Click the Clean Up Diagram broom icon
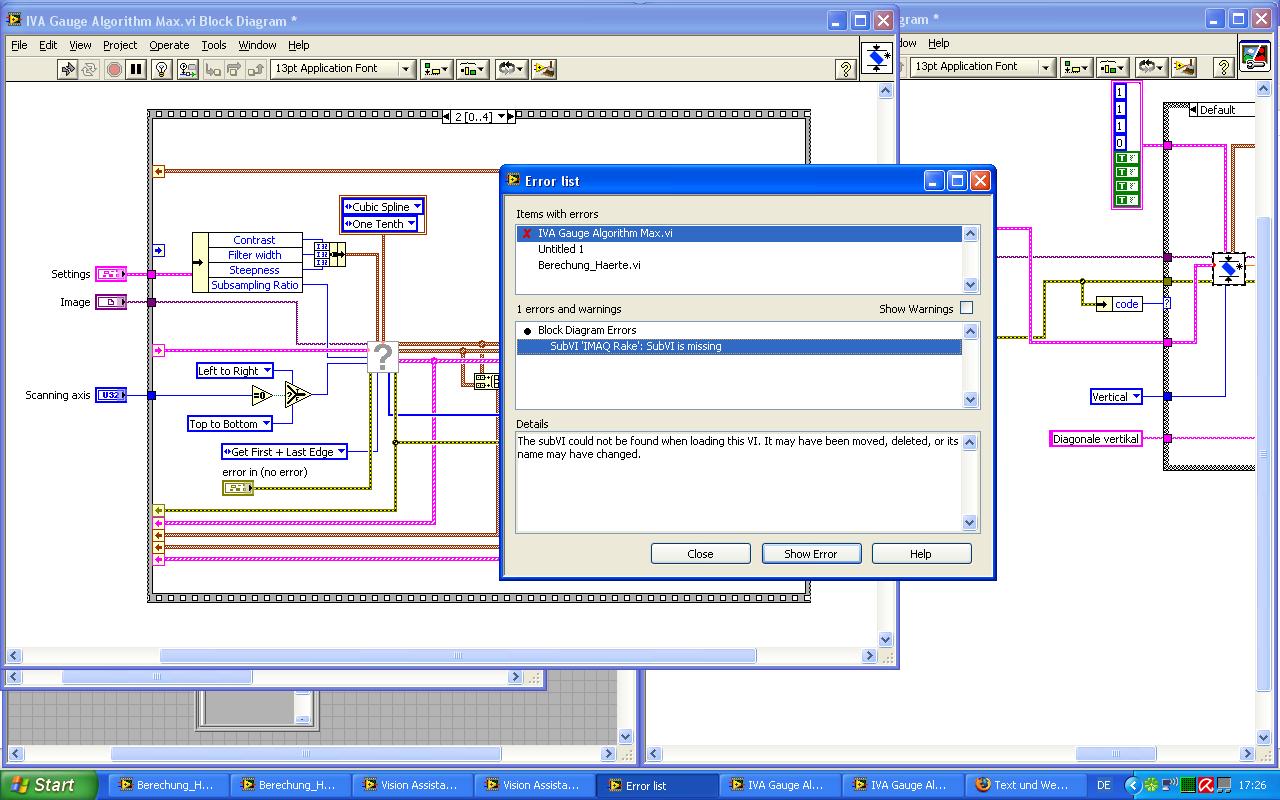Image resolution: width=1280 pixels, height=800 pixels. 544,69
